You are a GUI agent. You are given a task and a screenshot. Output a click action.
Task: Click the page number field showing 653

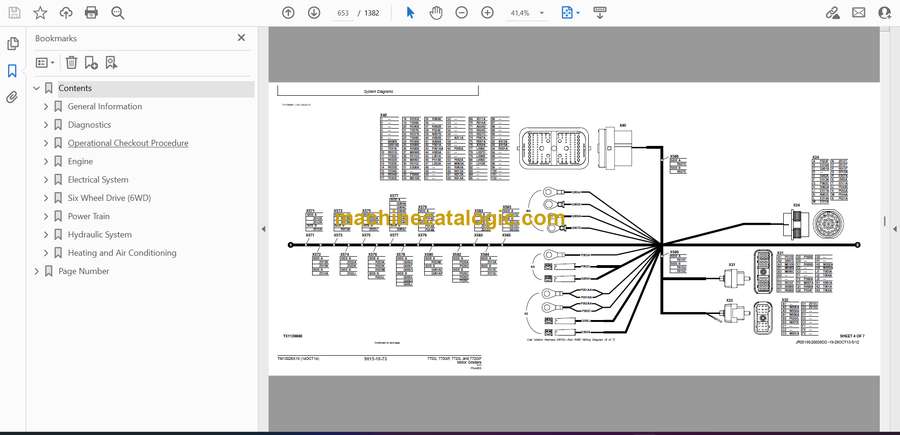342,13
